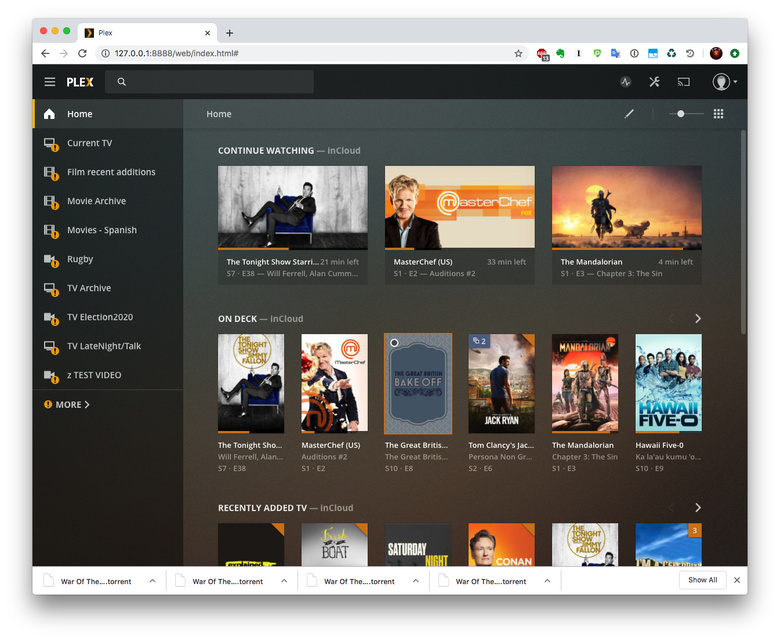Viewport: 780px width, 641px height.
Task: Select the Plex browser tab
Action: click(x=148, y=33)
